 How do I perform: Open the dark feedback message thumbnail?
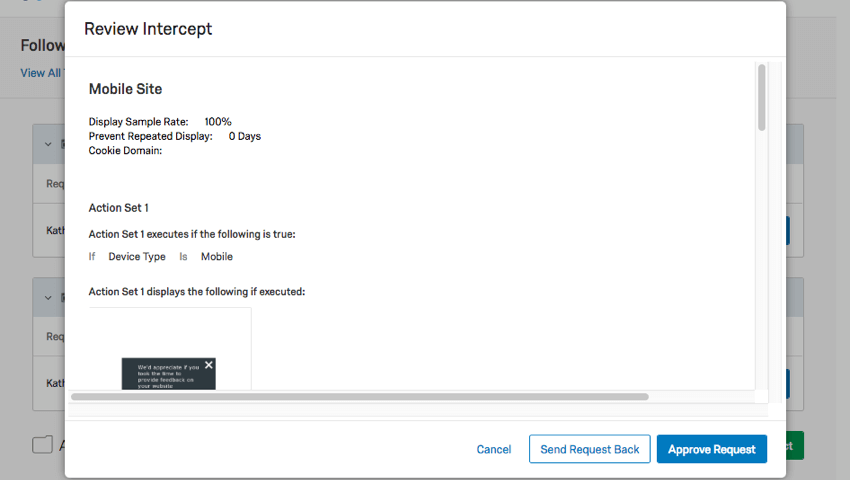click(x=169, y=374)
